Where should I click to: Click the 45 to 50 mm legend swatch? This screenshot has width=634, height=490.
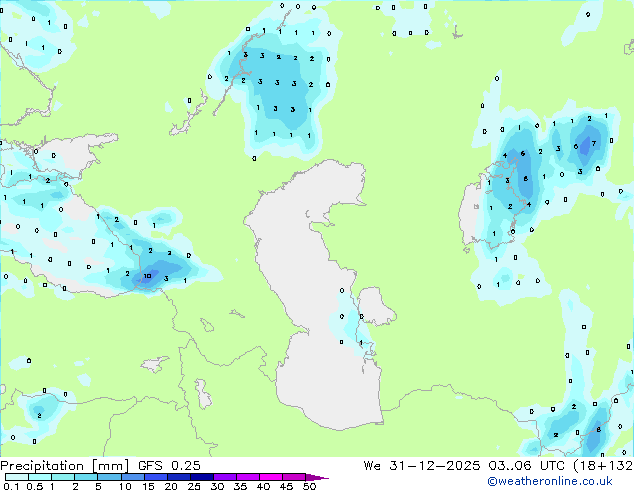point(294,477)
